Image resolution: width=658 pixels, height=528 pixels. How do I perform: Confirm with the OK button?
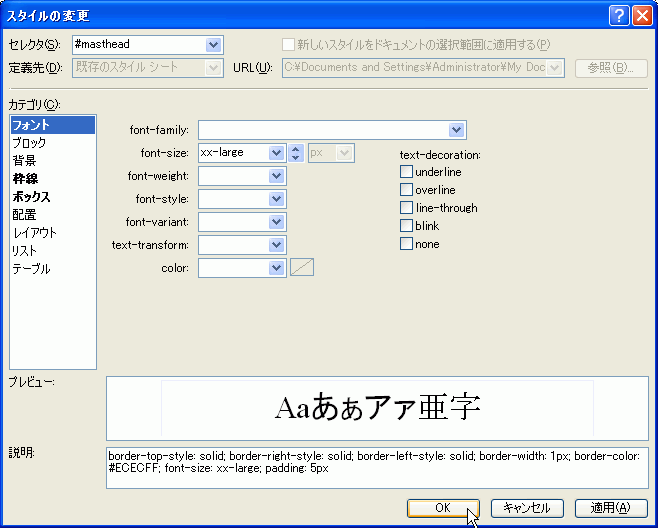[443, 508]
